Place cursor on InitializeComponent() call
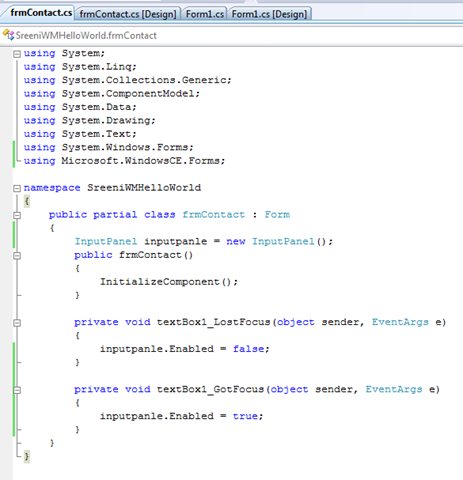 pos(169,282)
